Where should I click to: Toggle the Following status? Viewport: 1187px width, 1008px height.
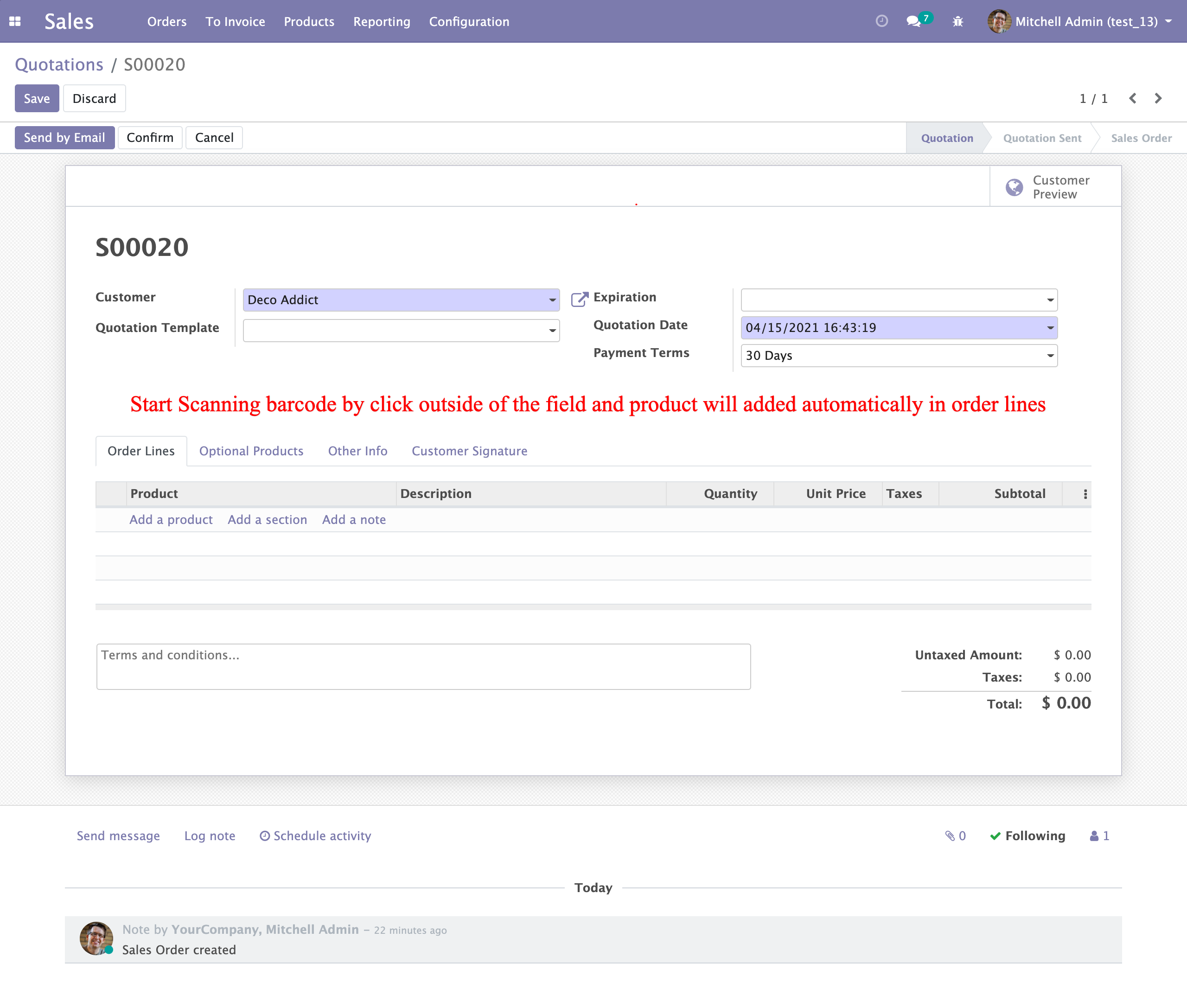click(1027, 836)
